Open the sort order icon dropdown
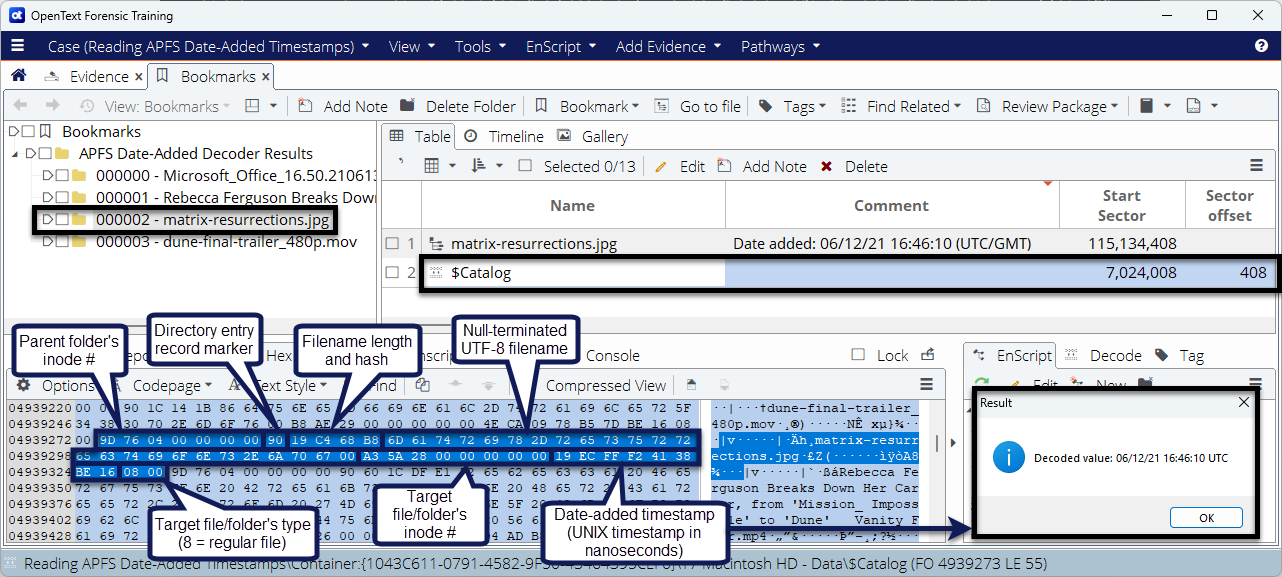Image resolution: width=1282 pixels, height=577 pixels. click(x=485, y=166)
